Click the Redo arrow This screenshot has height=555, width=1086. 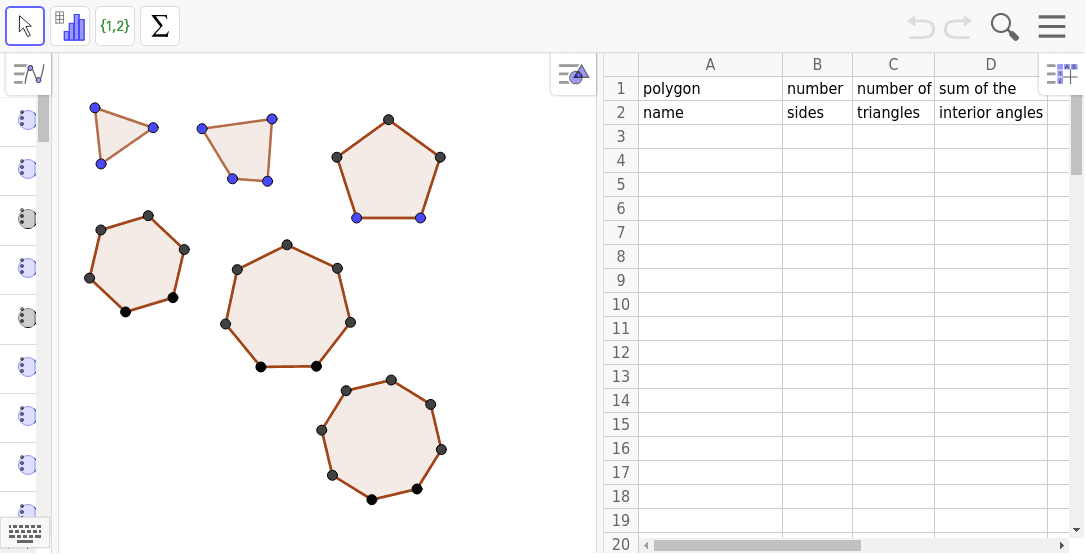tap(959, 27)
